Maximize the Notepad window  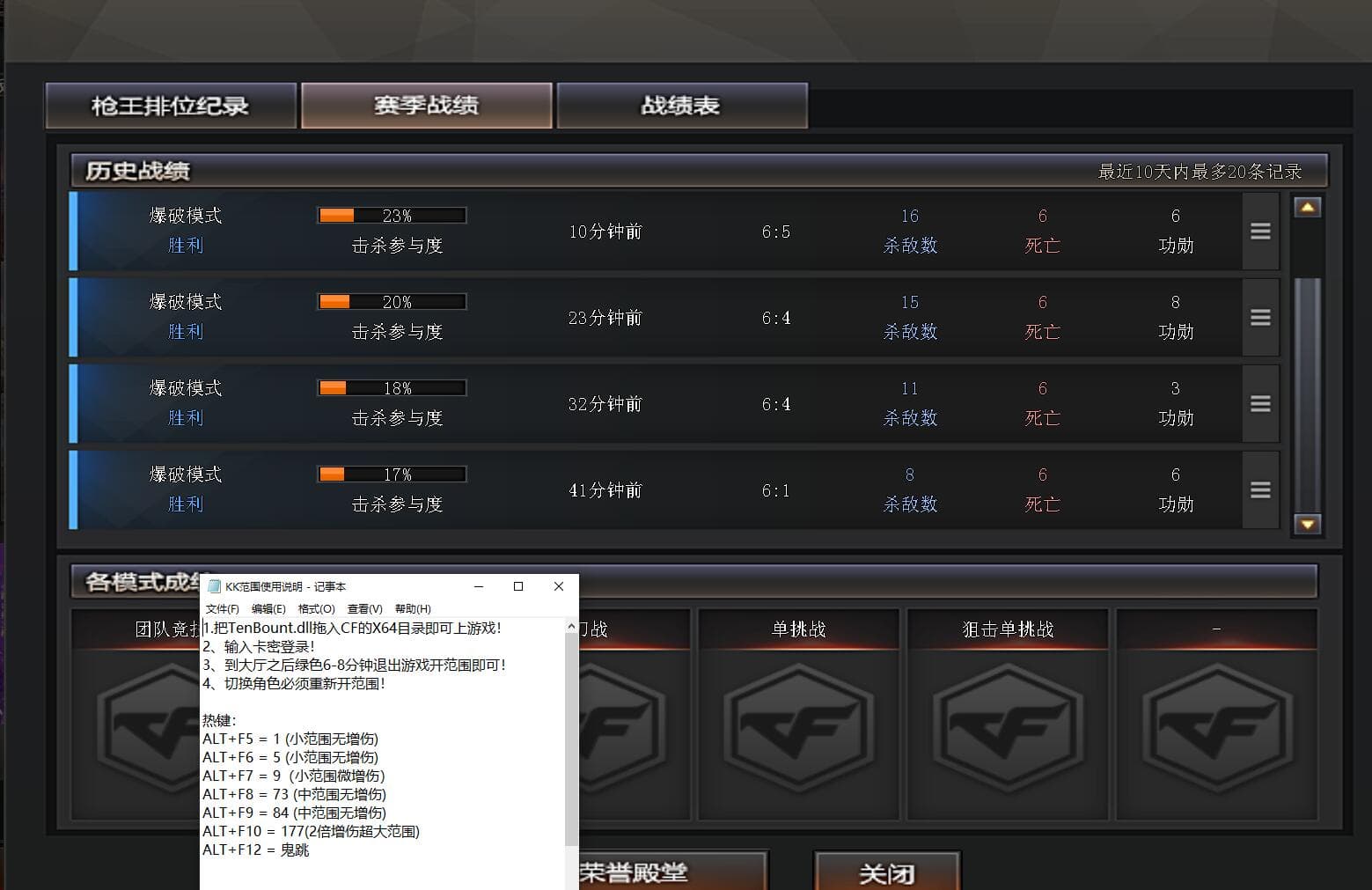click(x=518, y=586)
